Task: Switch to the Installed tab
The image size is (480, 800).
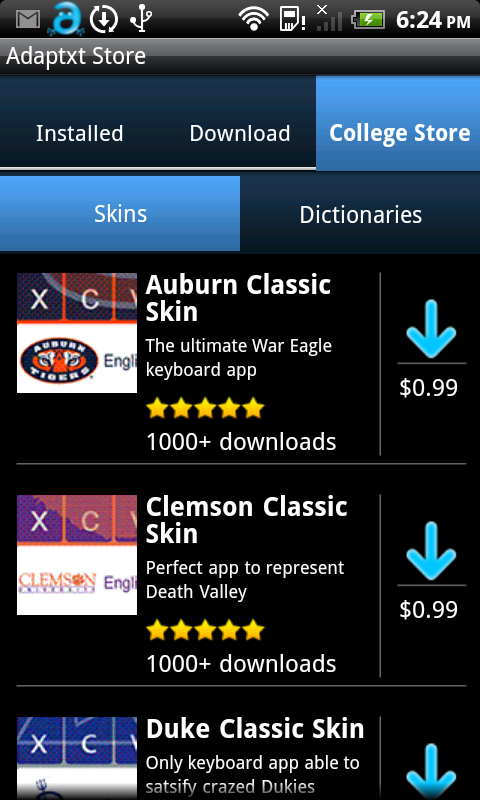Action: [x=80, y=133]
